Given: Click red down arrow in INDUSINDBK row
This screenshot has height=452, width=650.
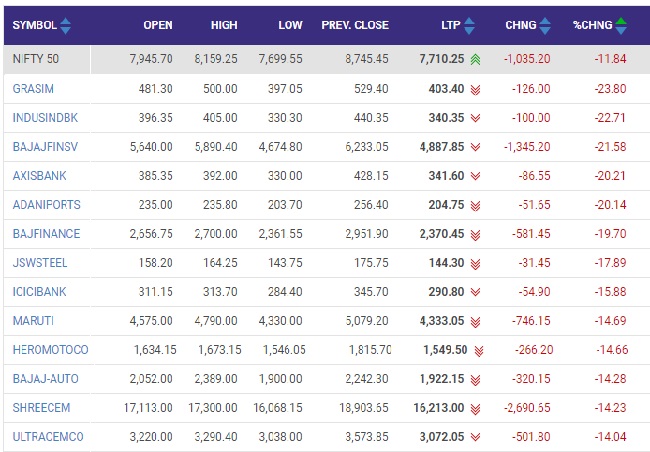Looking at the screenshot, I should pyautogui.click(x=475, y=118).
